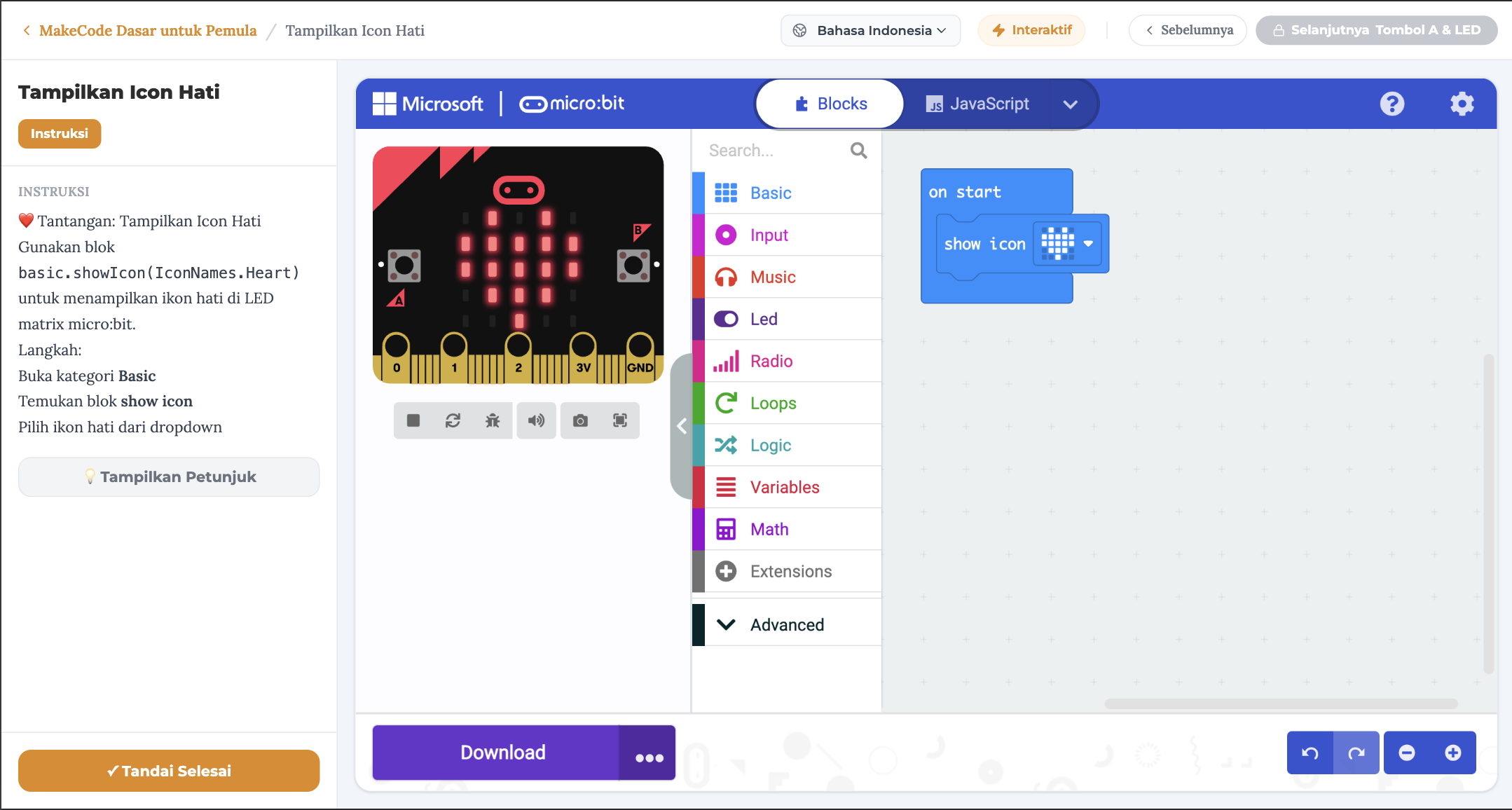Change language via Bahasa Indonesia dropdown
This screenshot has height=810, width=1512.
(x=870, y=30)
